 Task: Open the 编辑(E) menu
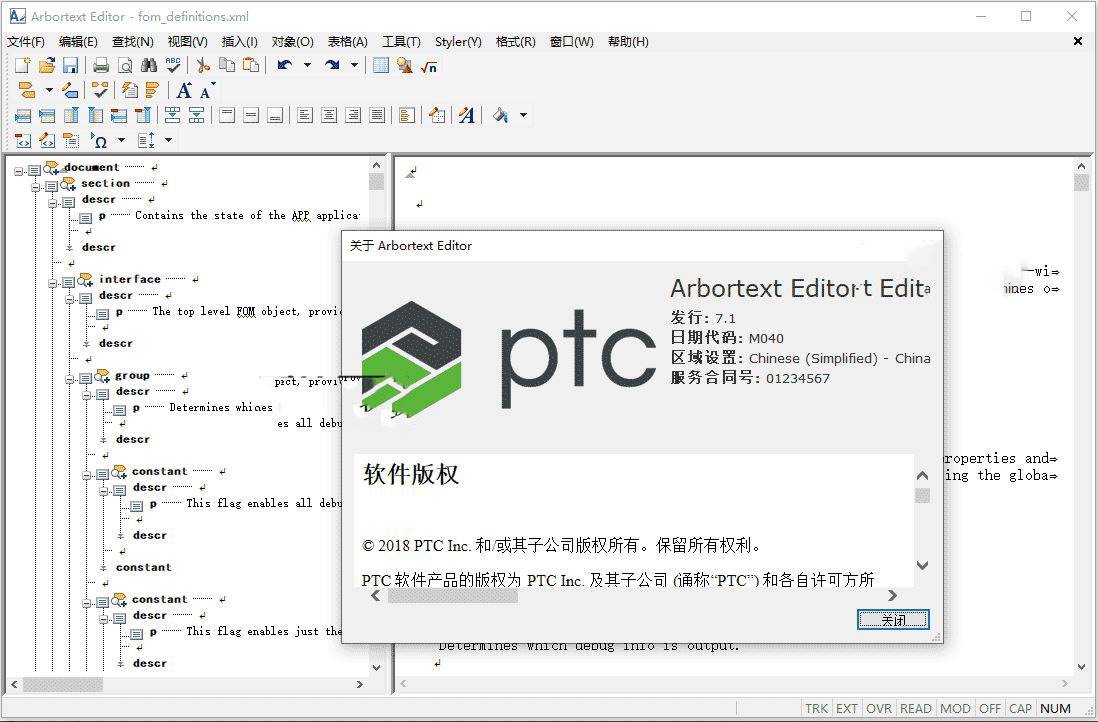(78, 41)
